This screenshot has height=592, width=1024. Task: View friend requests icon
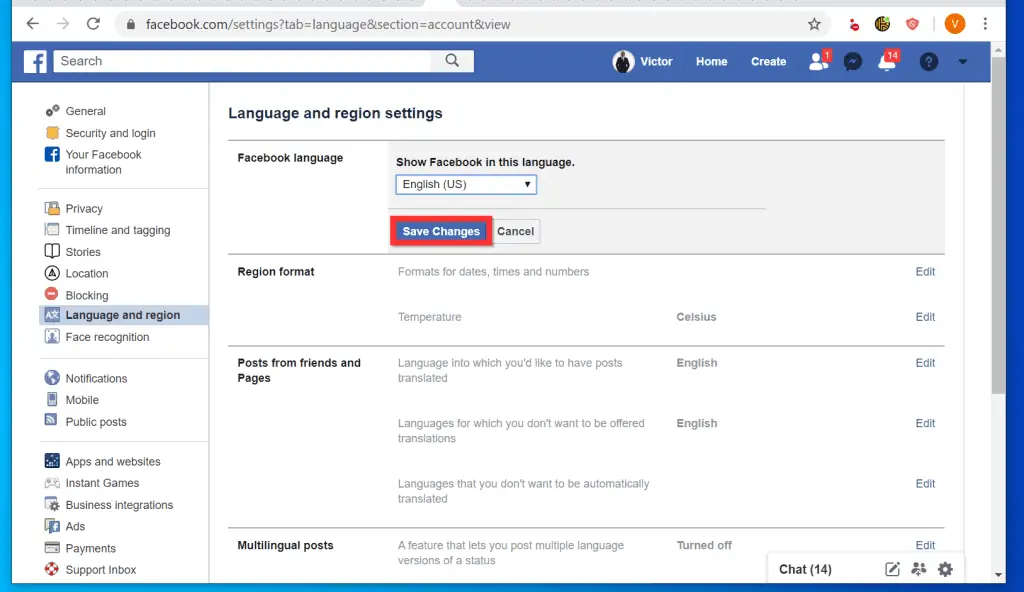coord(817,62)
